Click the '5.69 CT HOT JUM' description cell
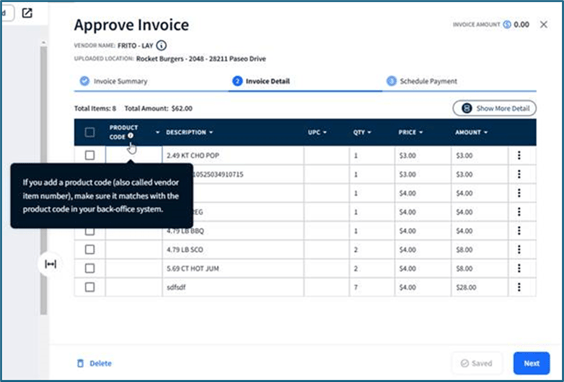The image size is (564, 382). (x=233, y=268)
